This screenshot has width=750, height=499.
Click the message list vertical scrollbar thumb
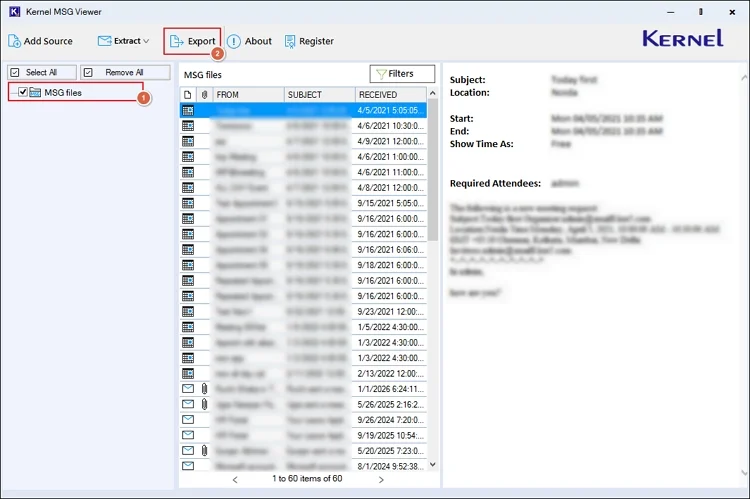point(432,170)
